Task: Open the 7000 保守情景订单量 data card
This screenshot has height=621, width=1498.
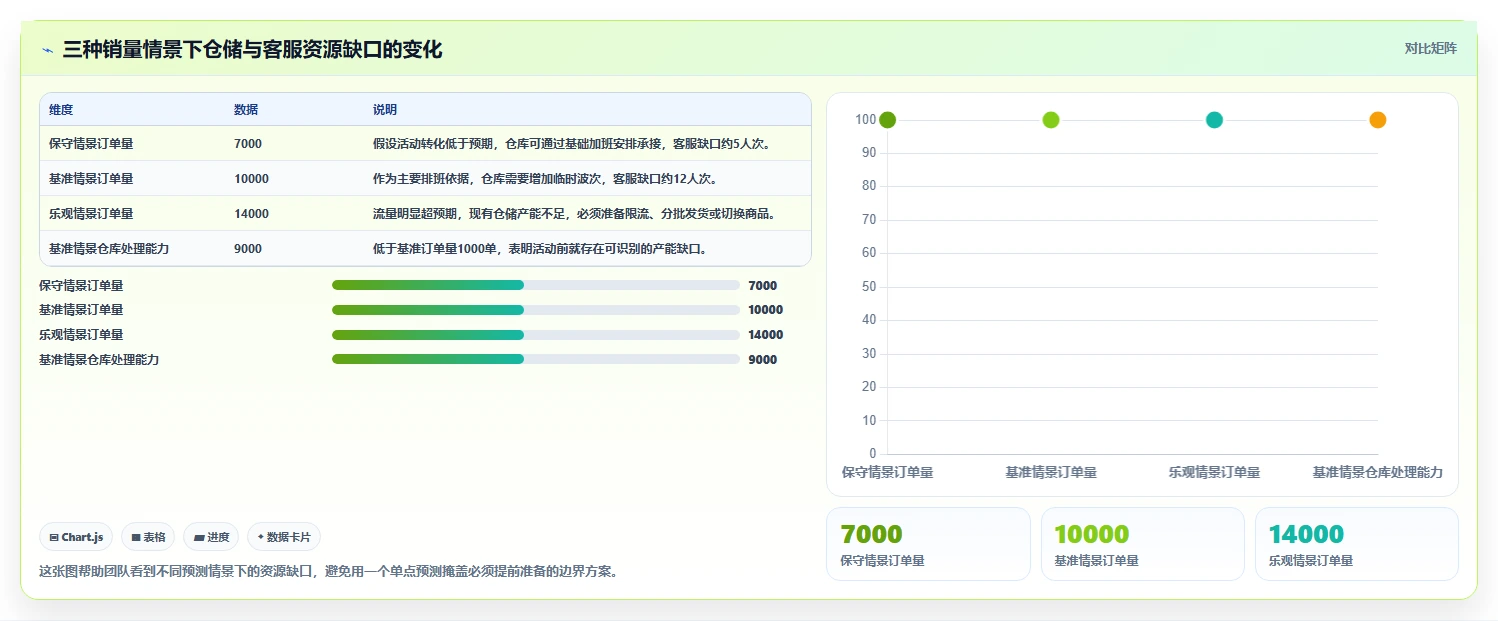Action: coord(928,544)
